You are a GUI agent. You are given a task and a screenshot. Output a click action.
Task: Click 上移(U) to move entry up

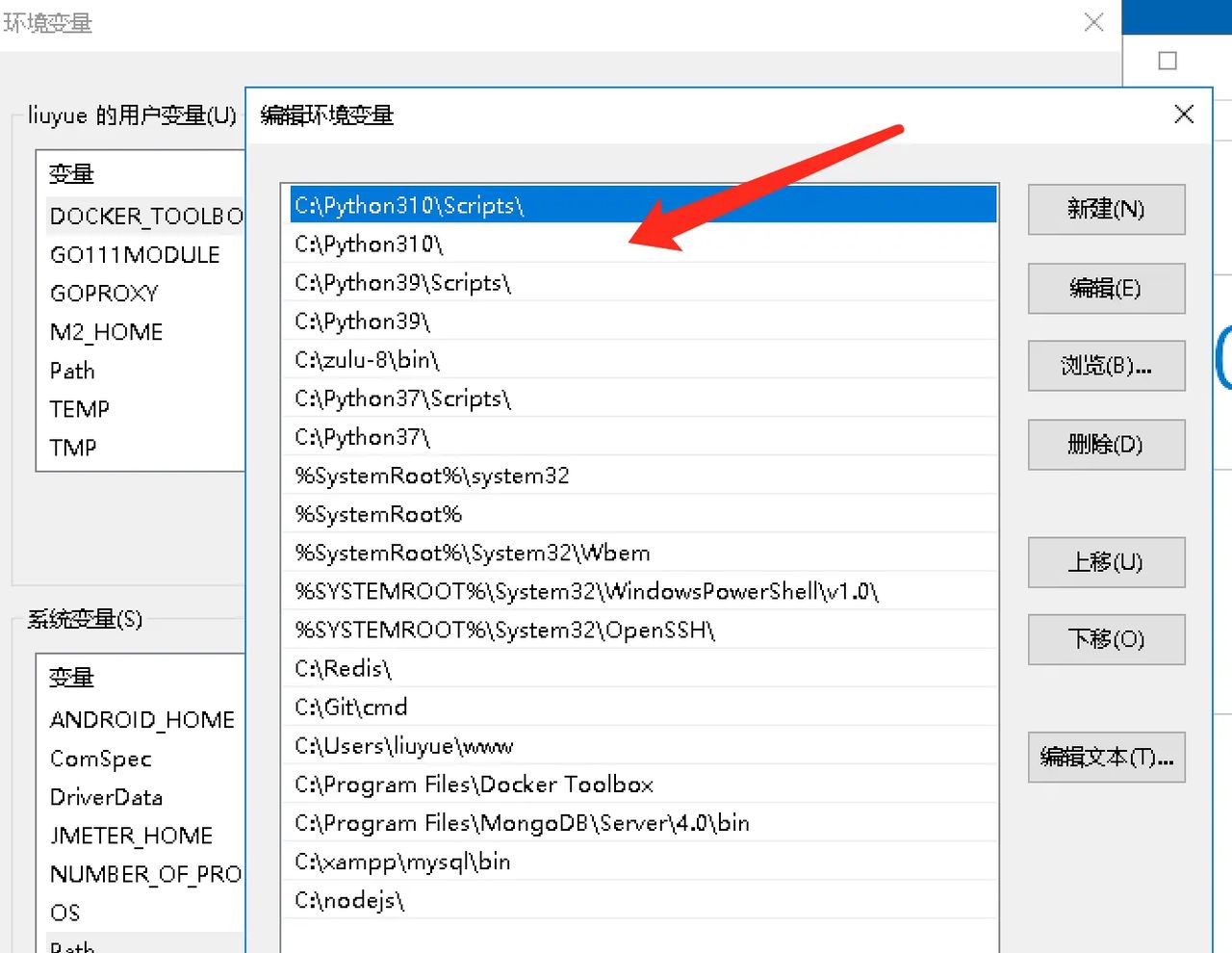1105,563
